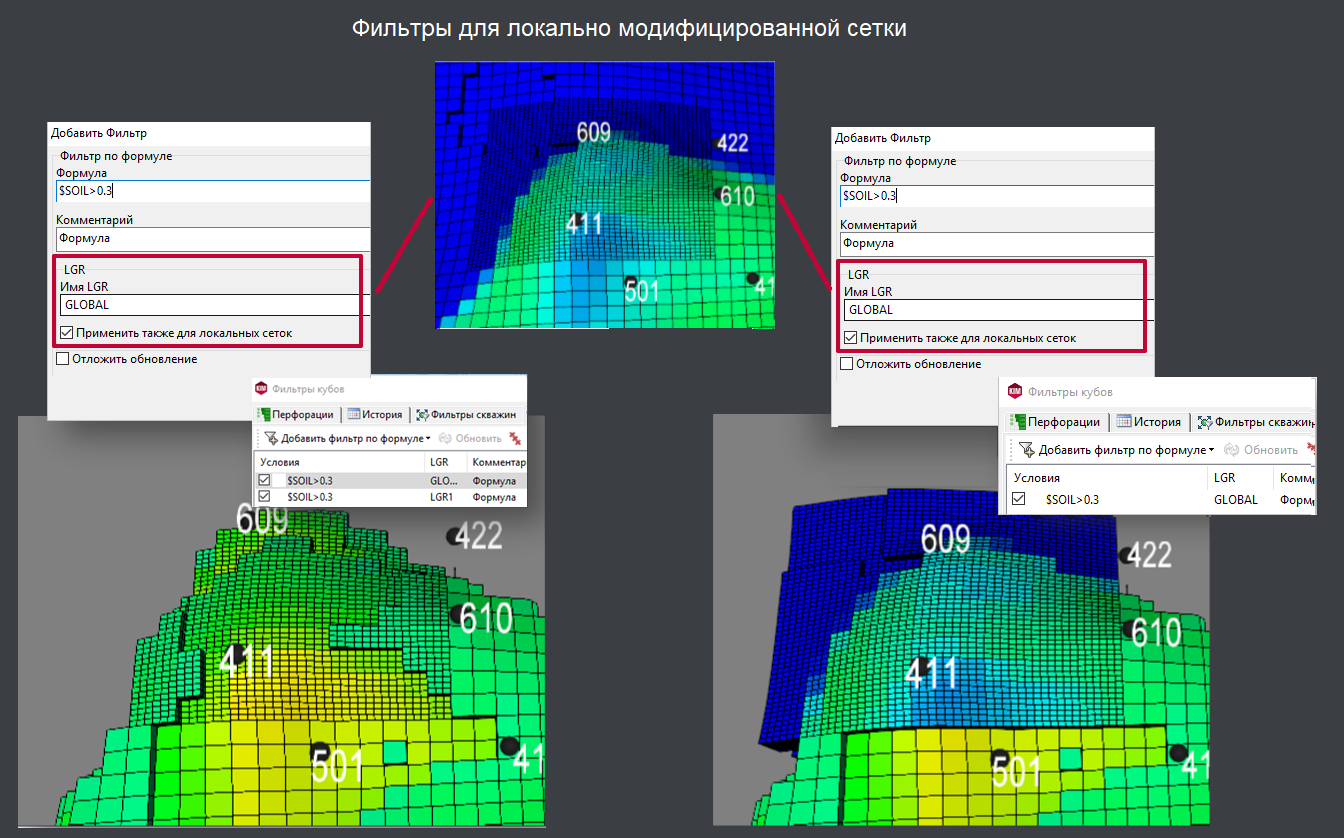Click the 'Формула' input field containing $SOIL>0.3 in right dialog
1344x838 pixels.
click(997, 196)
